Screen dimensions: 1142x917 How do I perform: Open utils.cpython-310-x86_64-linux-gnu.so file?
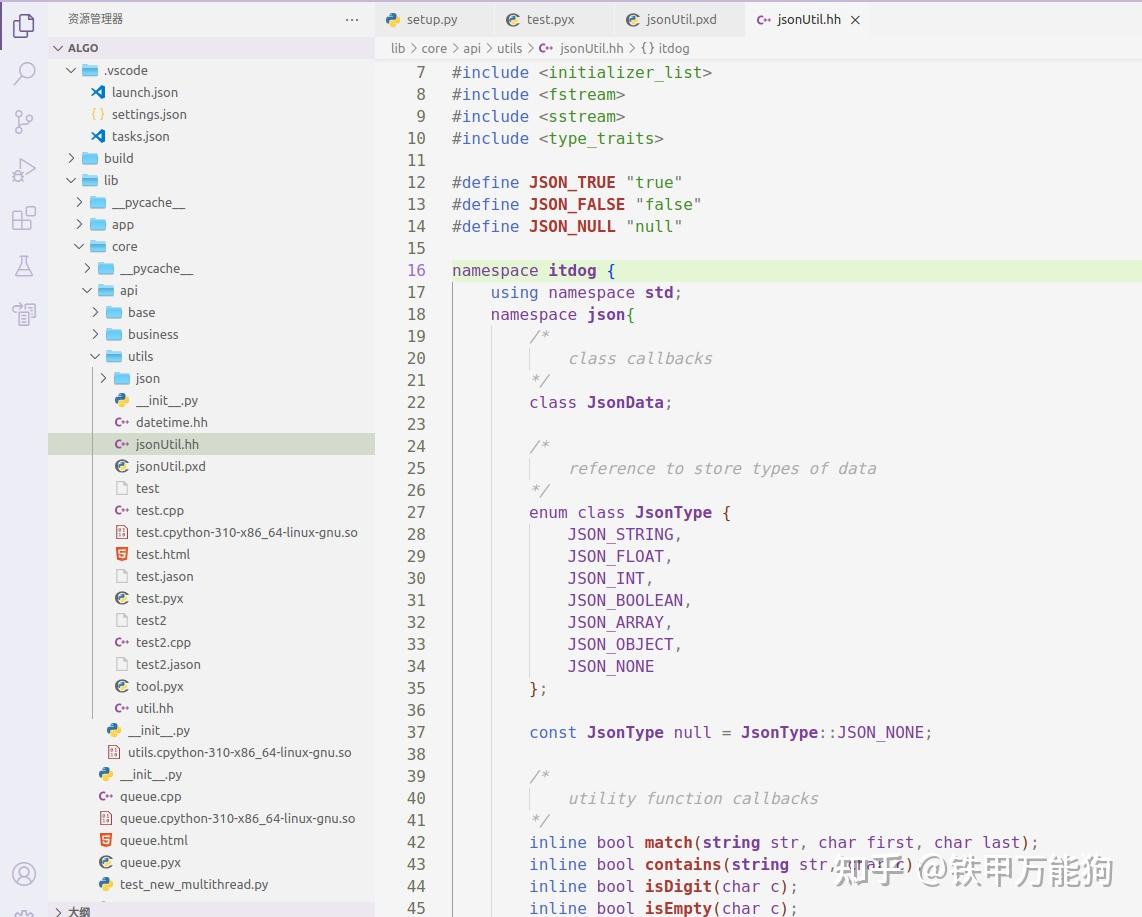pyautogui.click(x=211, y=752)
